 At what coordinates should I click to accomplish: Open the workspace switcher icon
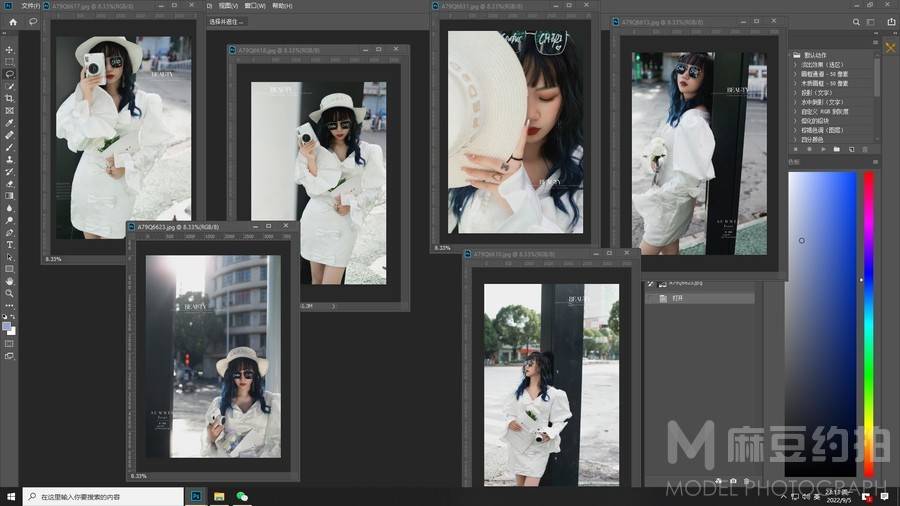(x=871, y=22)
